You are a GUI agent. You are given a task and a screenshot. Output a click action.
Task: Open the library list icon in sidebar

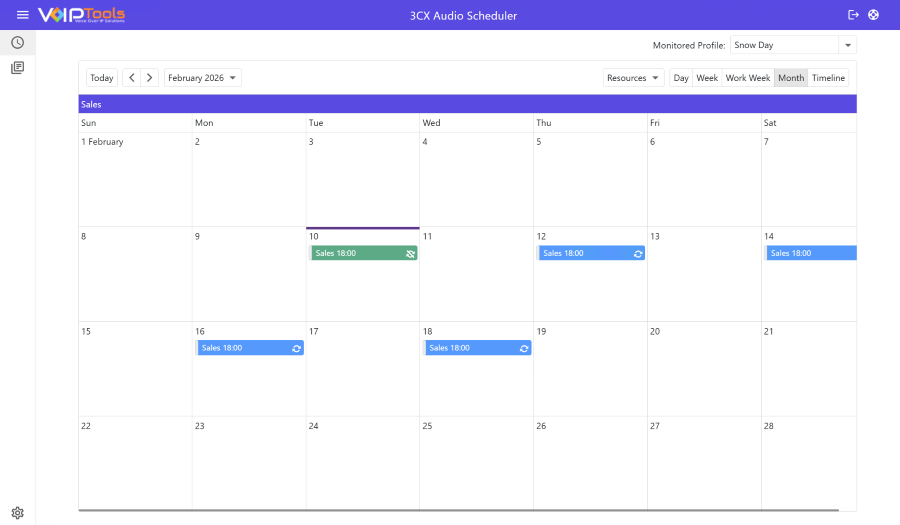(17, 68)
